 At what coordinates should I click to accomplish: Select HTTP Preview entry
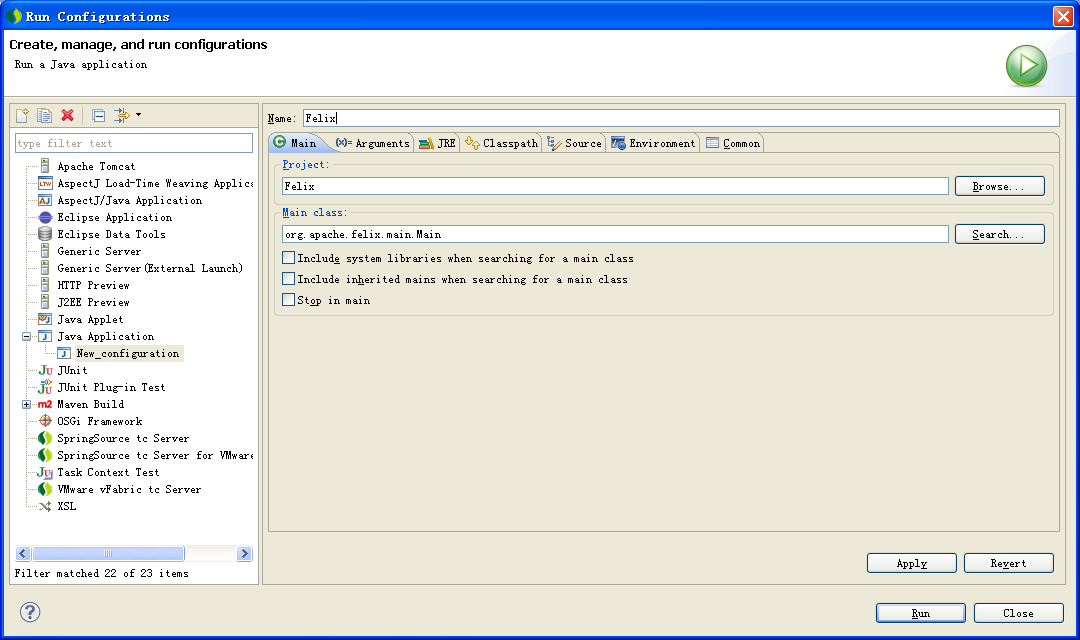click(x=93, y=285)
